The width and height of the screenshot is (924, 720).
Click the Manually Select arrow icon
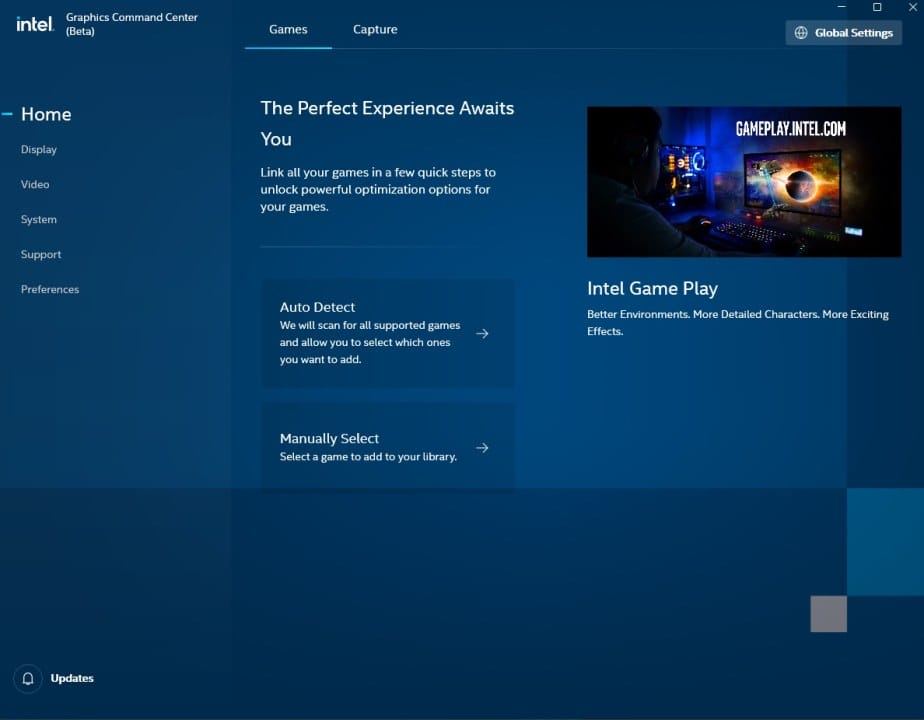(x=483, y=448)
